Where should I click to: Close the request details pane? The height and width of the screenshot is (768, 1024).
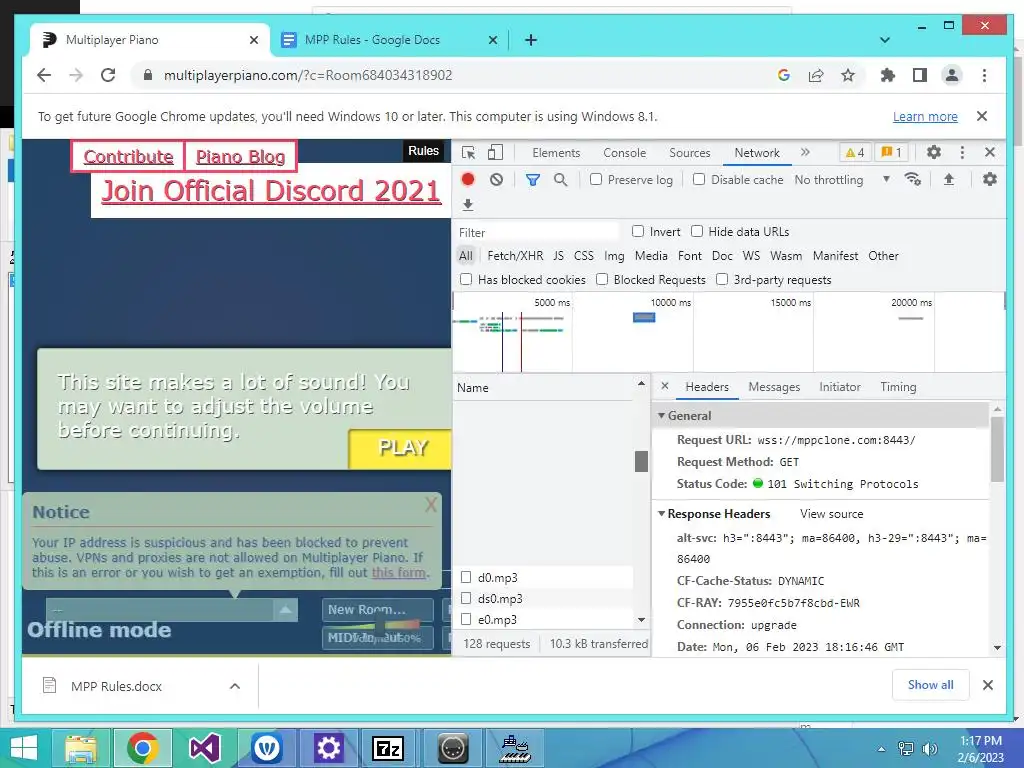click(x=665, y=386)
